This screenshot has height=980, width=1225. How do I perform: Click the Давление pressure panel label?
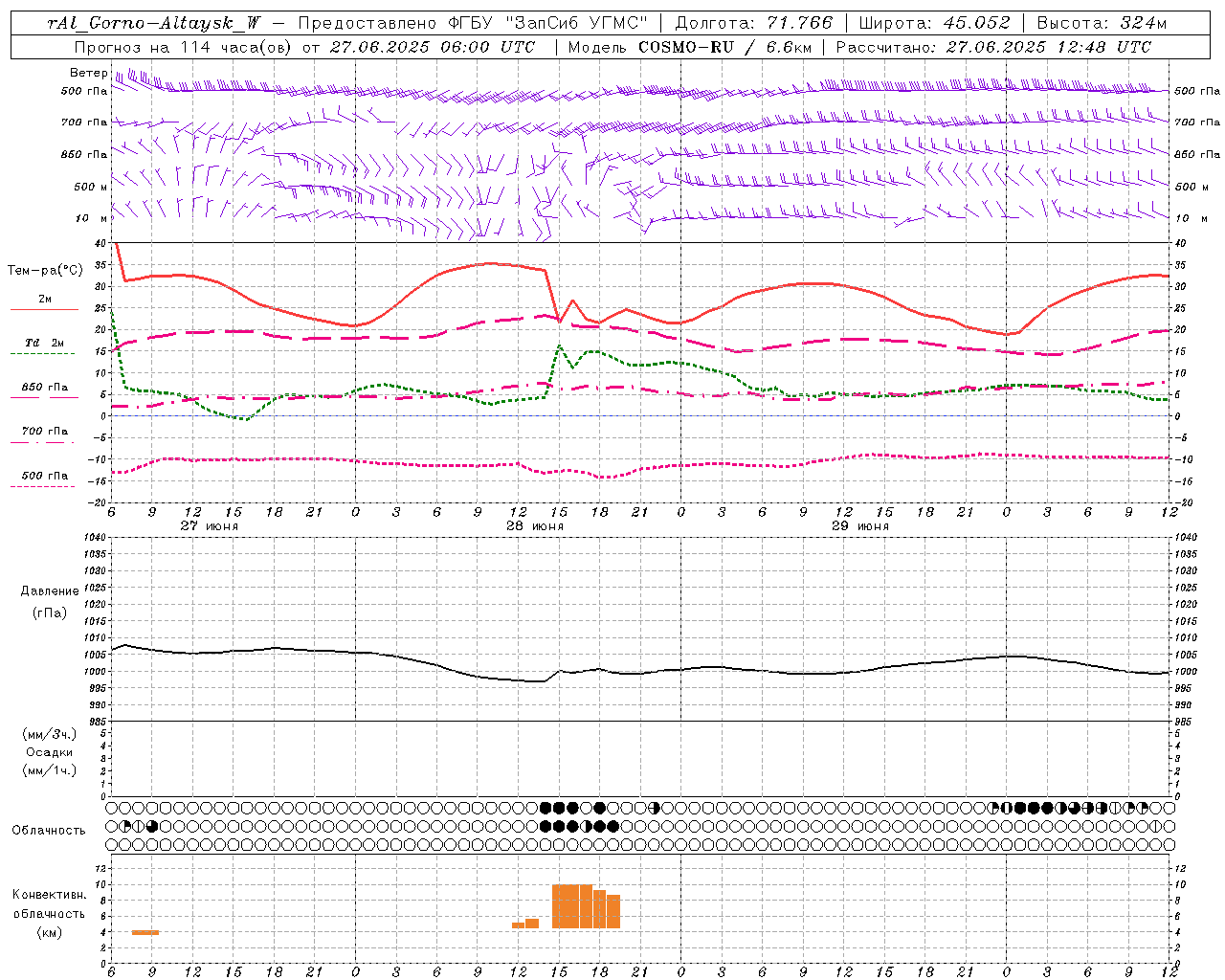(x=50, y=591)
